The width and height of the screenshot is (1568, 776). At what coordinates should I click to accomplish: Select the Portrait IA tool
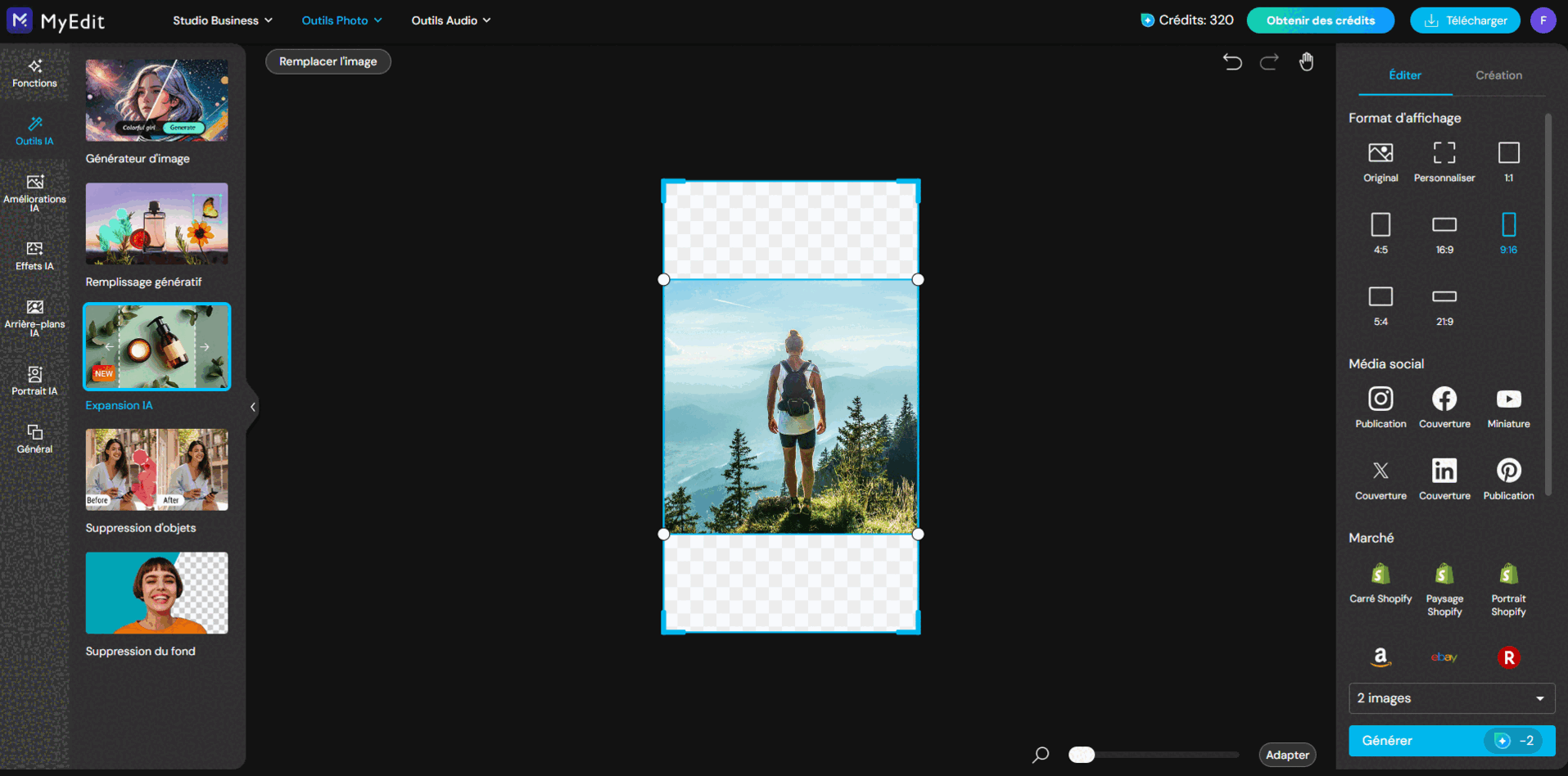click(34, 380)
